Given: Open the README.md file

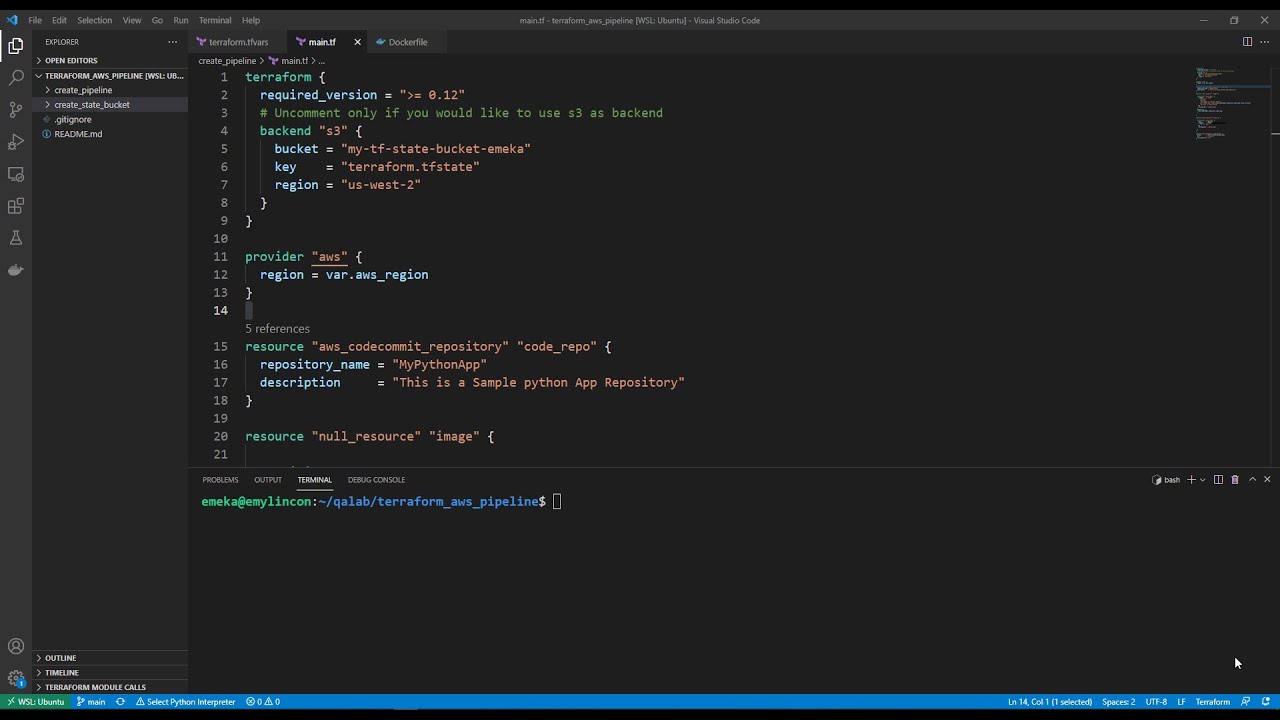Looking at the screenshot, I should (110, 134).
